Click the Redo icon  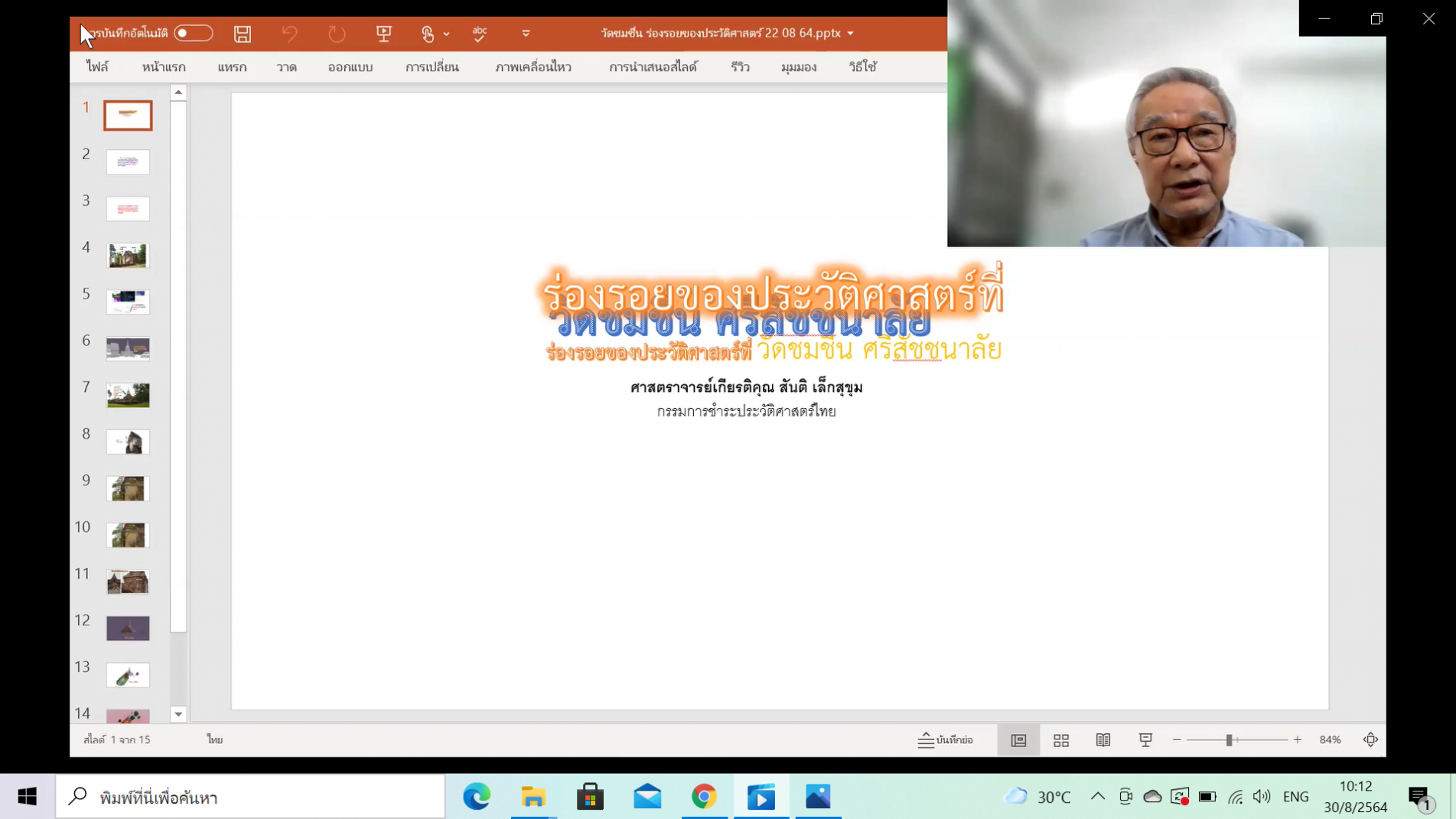[337, 34]
